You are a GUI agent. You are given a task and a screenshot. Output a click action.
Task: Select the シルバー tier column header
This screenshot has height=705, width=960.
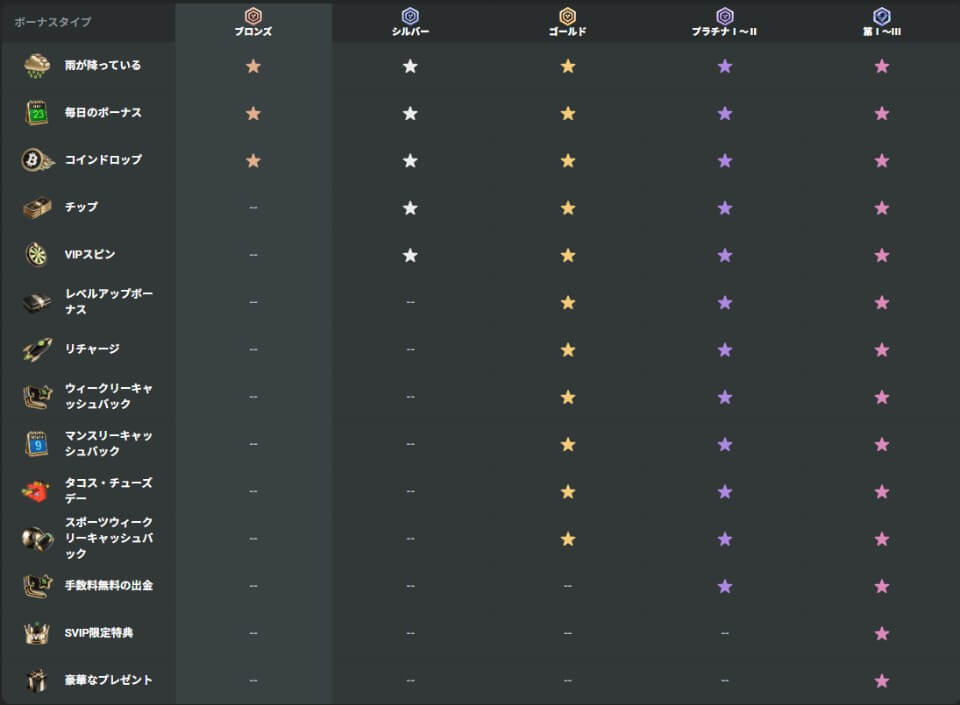tap(410, 22)
